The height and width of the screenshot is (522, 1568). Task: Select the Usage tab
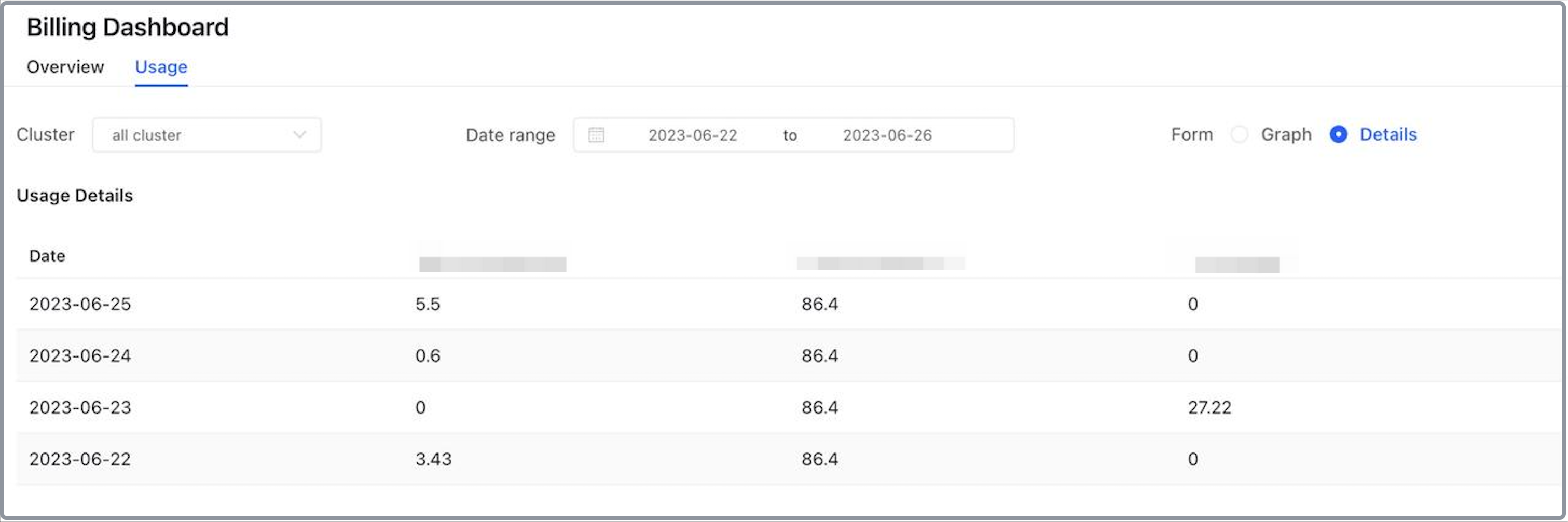[161, 67]
